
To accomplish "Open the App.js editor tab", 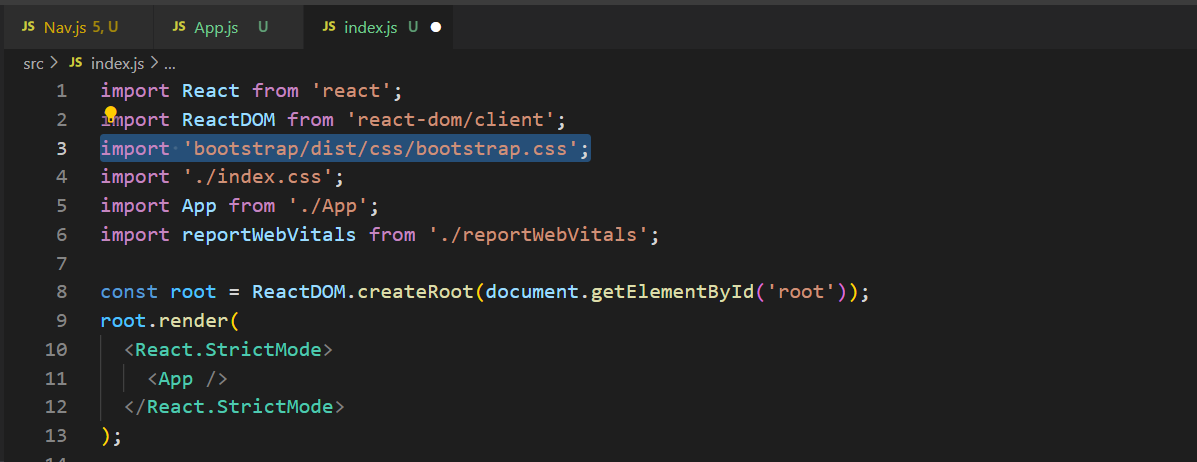I will tap(227, 27).
